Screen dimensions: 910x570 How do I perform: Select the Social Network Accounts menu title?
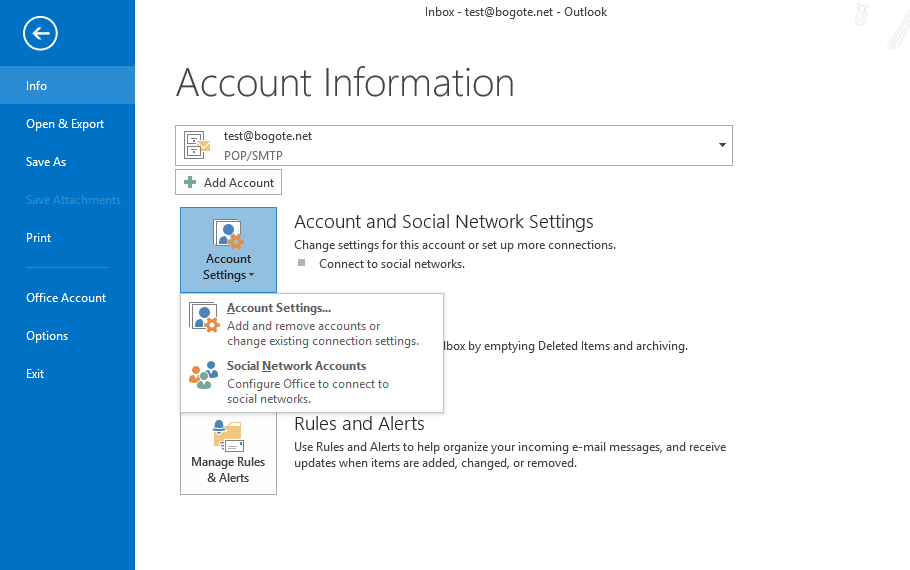pos(296,366)
